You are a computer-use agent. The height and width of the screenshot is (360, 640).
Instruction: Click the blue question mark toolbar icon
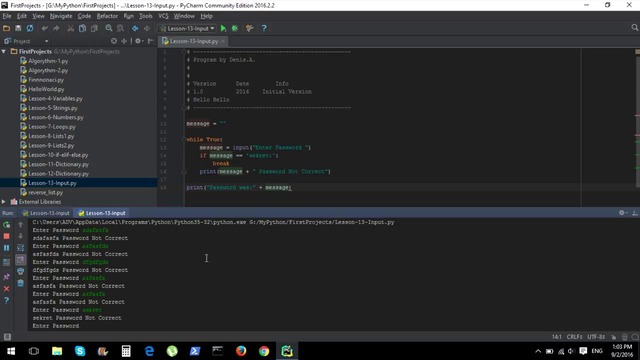264,28
